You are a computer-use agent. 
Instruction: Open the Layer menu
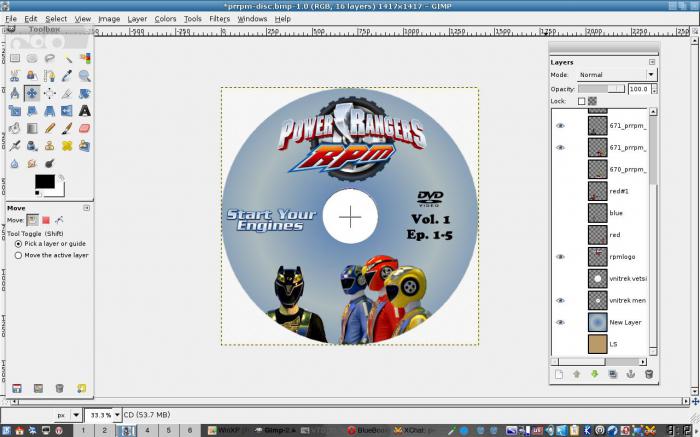137,19
